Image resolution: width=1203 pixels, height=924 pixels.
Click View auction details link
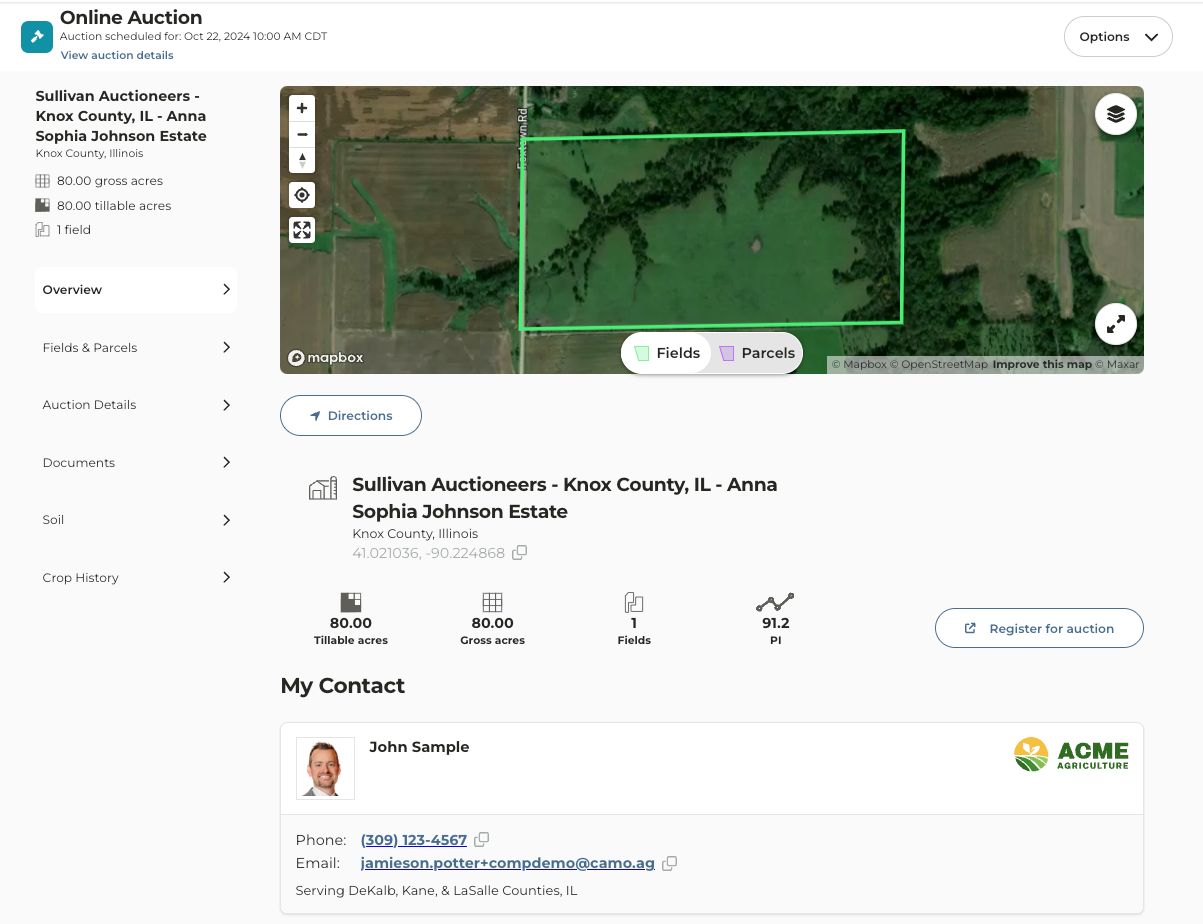coord(117,55)
